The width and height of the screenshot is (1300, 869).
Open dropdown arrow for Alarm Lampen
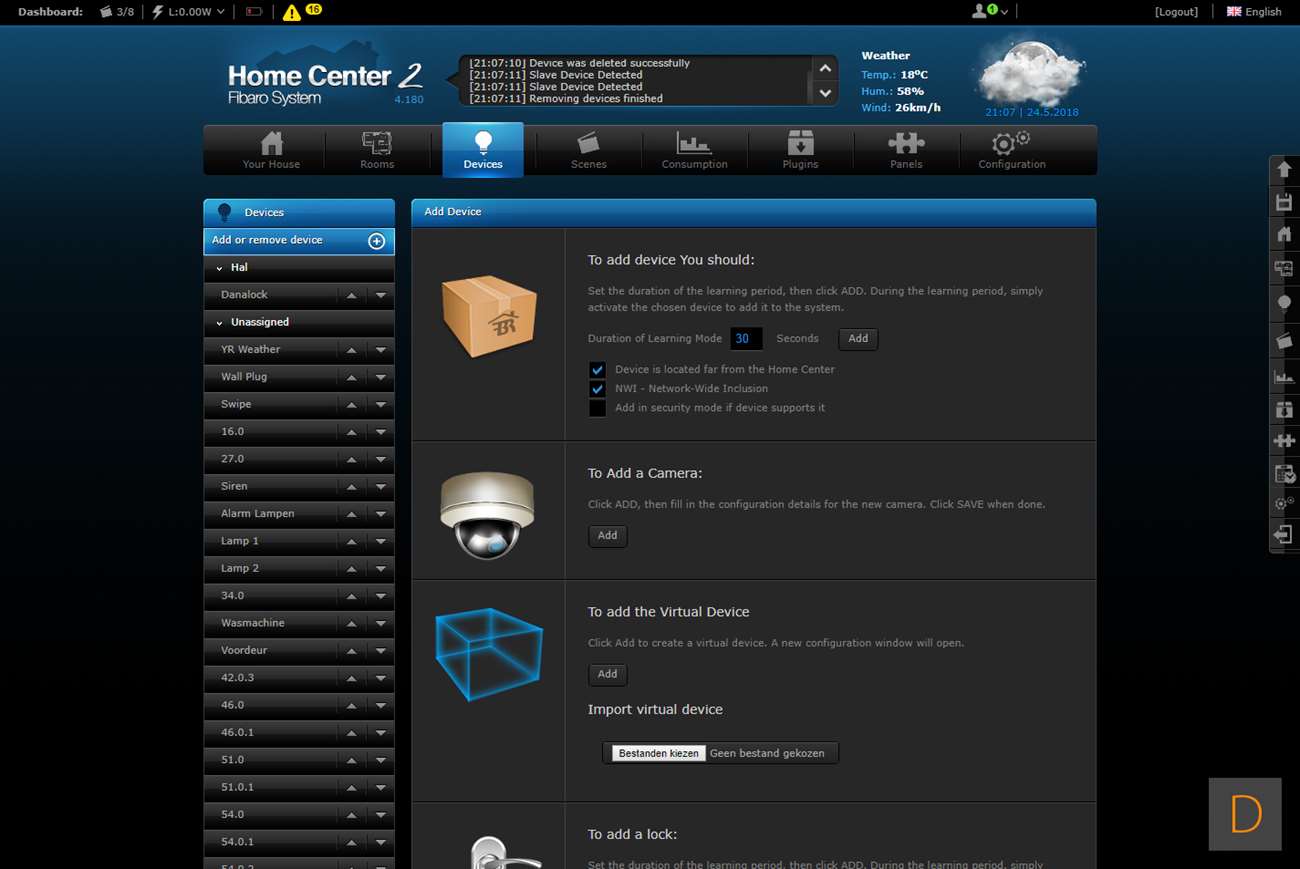[x=381, y=514]
